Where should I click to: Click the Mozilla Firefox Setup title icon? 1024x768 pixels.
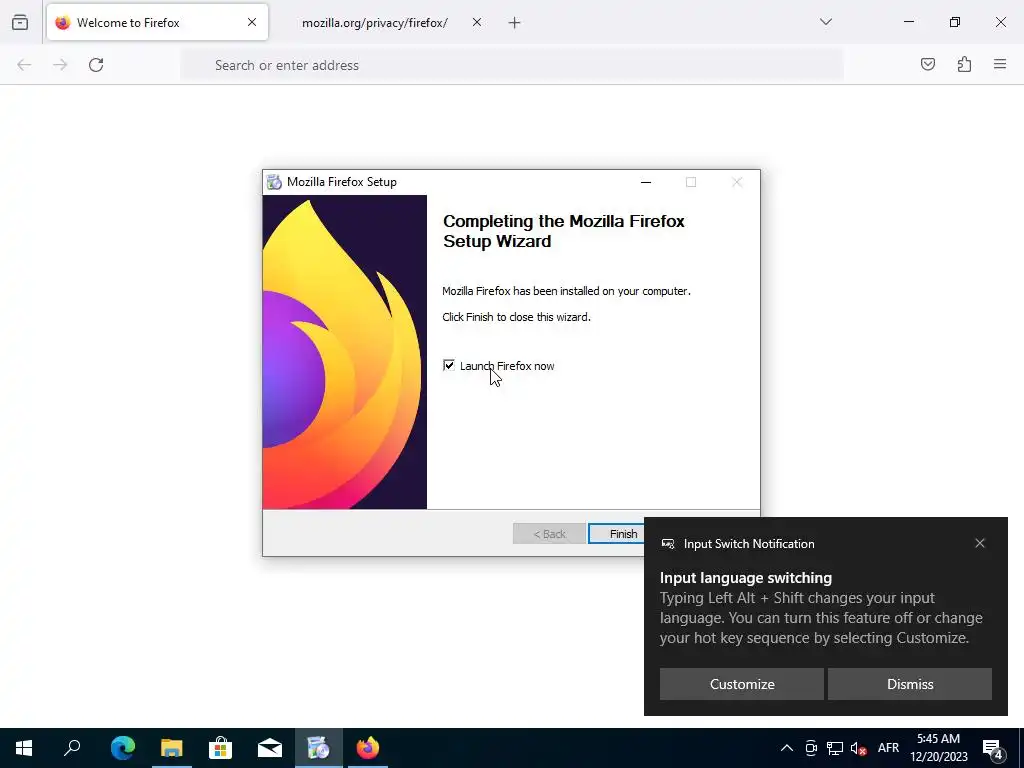(275, 182)
